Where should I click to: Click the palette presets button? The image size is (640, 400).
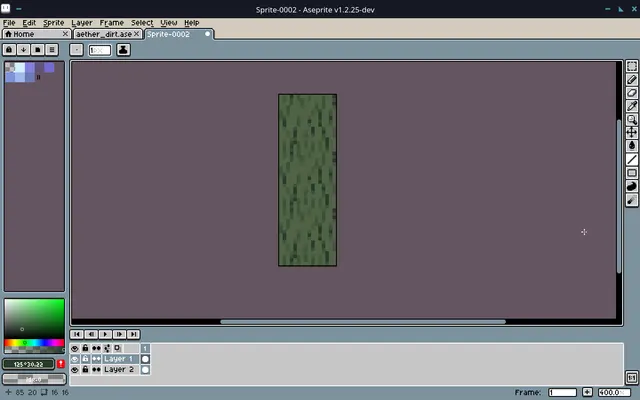pyautogui.click(x=38, y=50)
